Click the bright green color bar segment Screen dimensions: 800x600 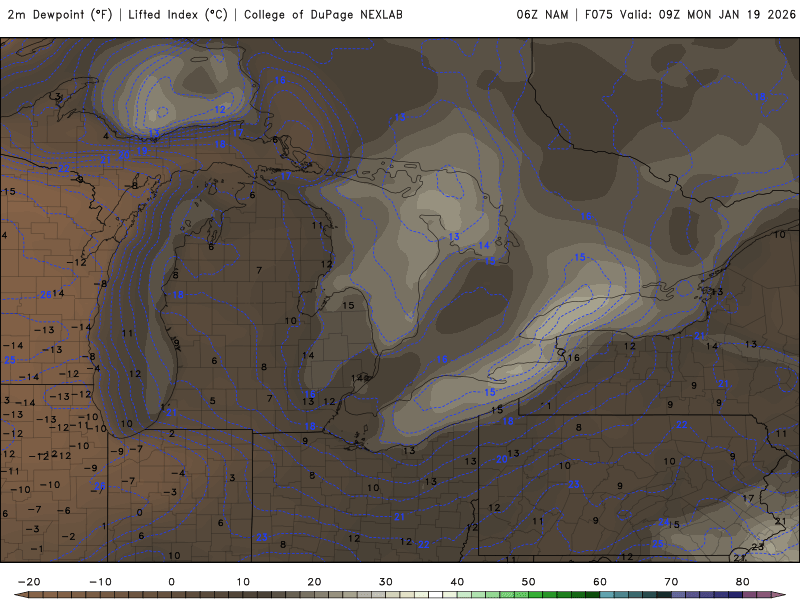point(536,595)
